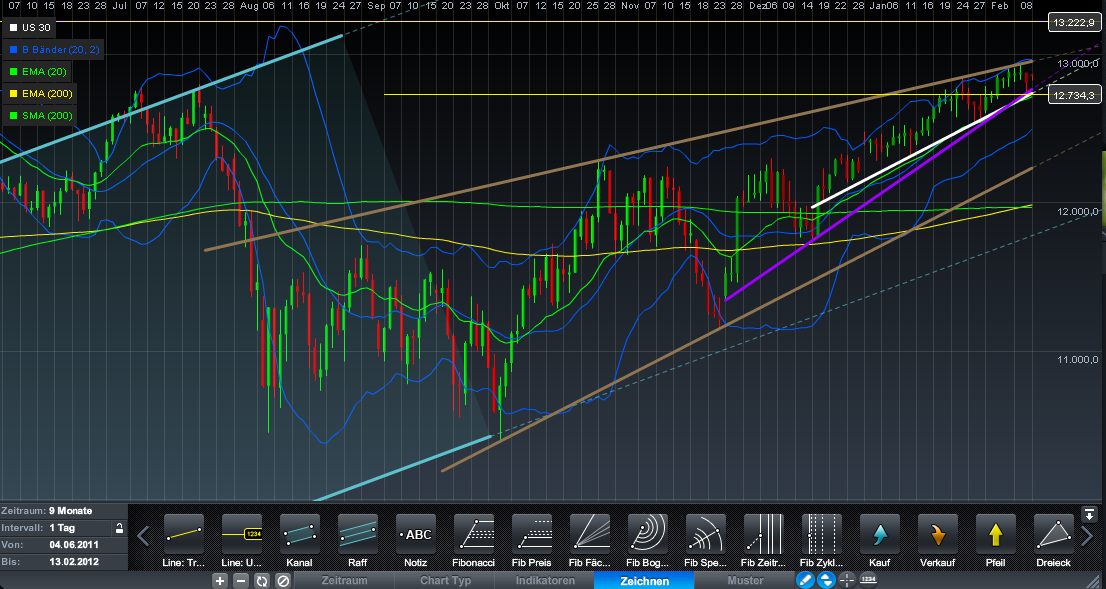This screenshot has height=589, width=1106.
Task: Click the 12.000,0 axis price label
Action: click(1077, 212)
